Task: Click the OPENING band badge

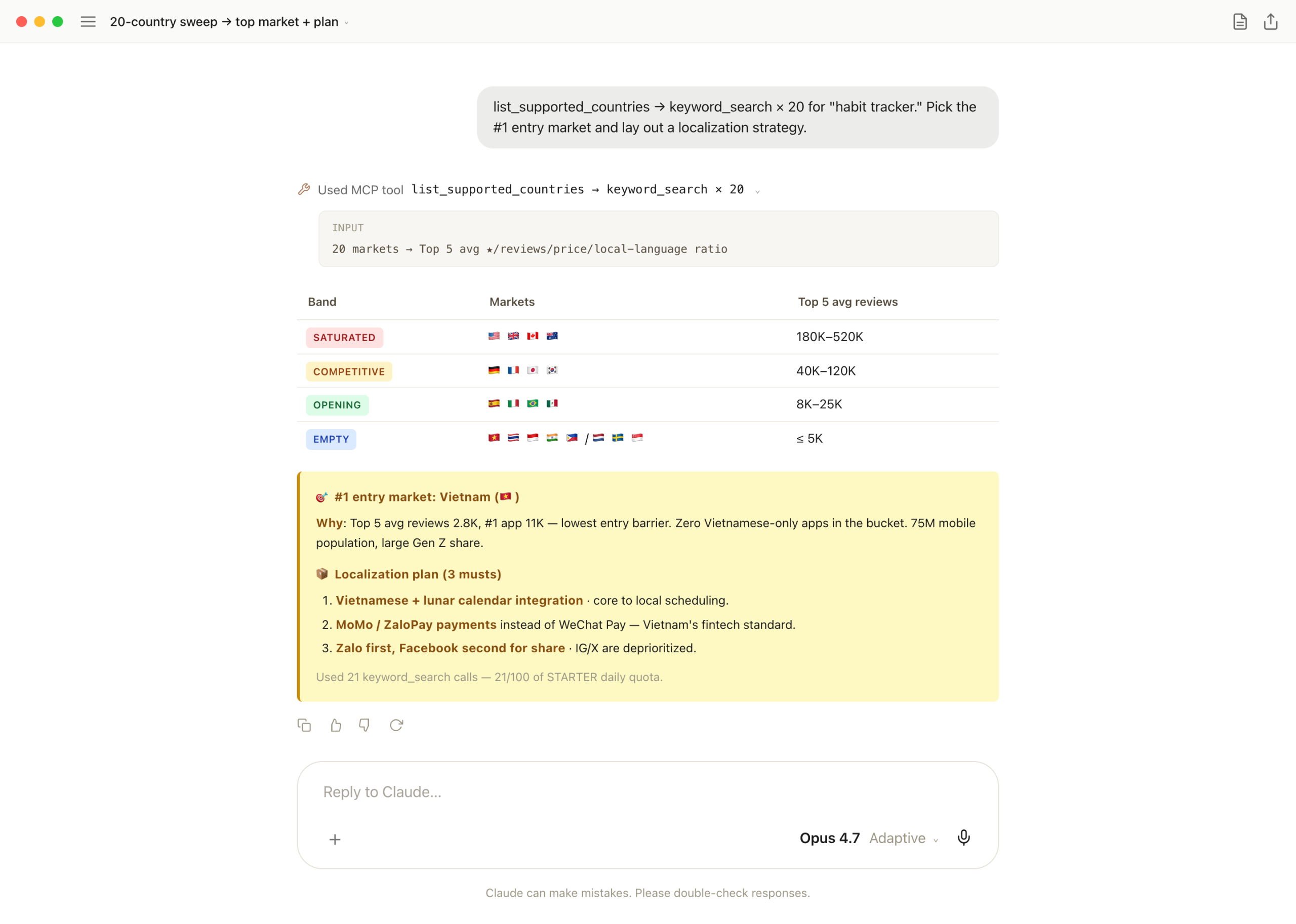Action: click(337, 405)
